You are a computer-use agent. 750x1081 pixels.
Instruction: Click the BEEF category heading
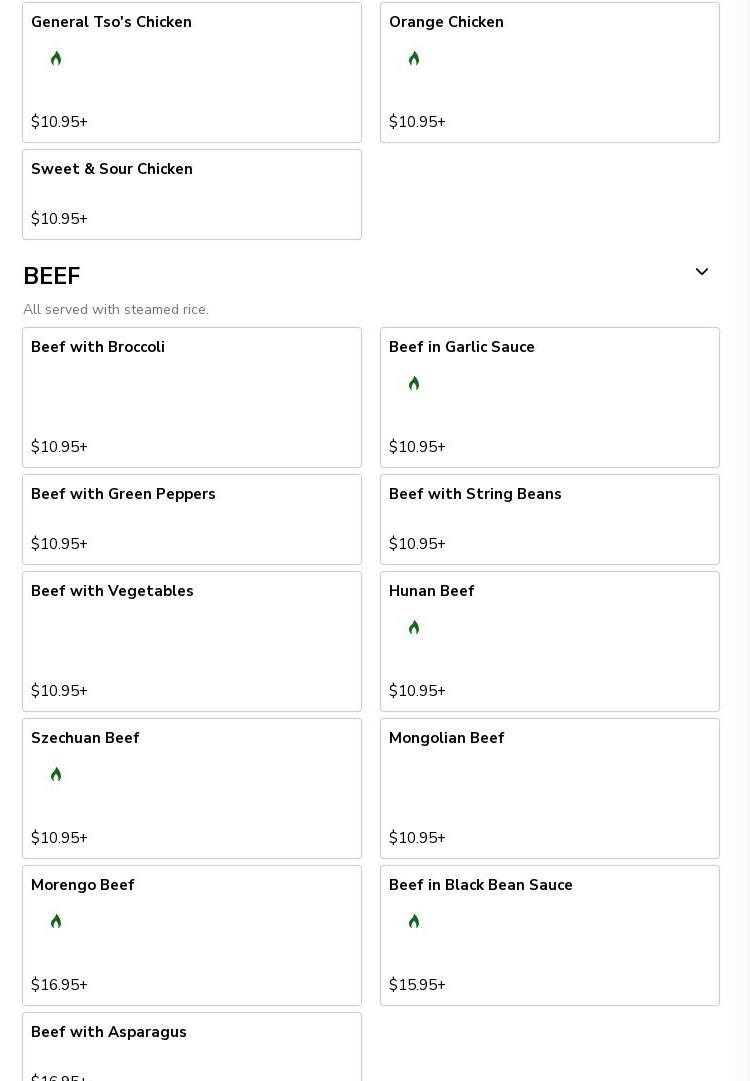(52, 276)
